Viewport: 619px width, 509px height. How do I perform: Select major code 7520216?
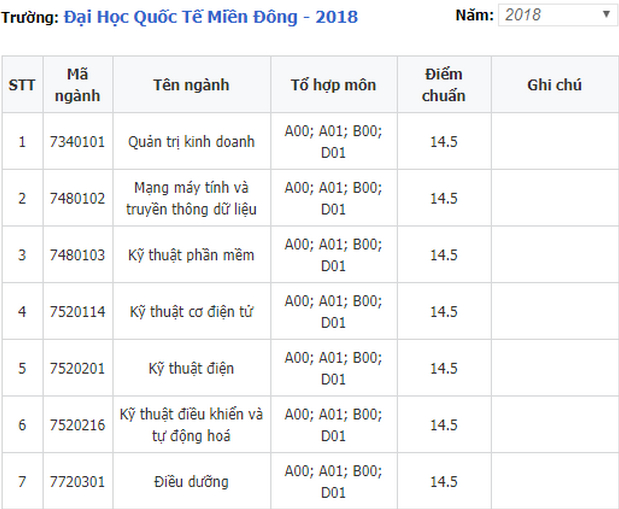tap(77, 425)
